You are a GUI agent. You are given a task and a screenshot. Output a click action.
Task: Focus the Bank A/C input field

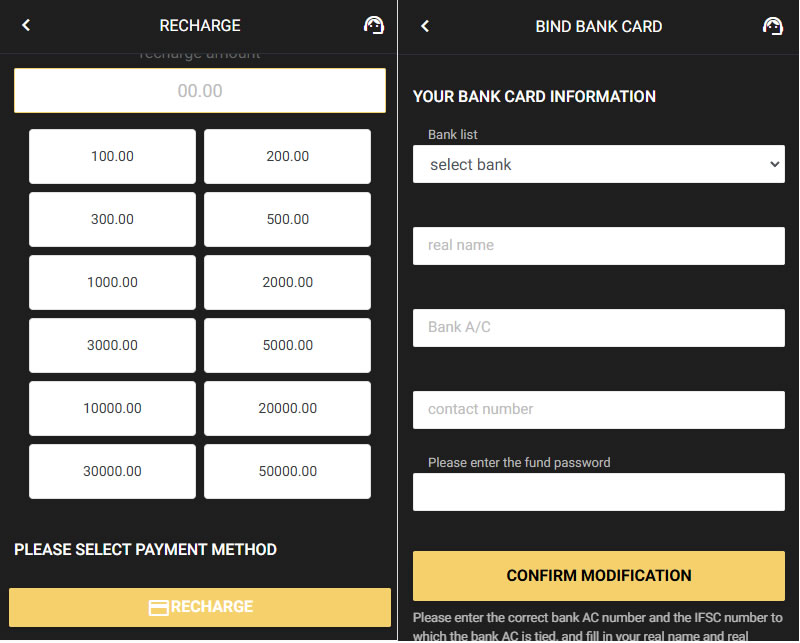coord(598,328)
